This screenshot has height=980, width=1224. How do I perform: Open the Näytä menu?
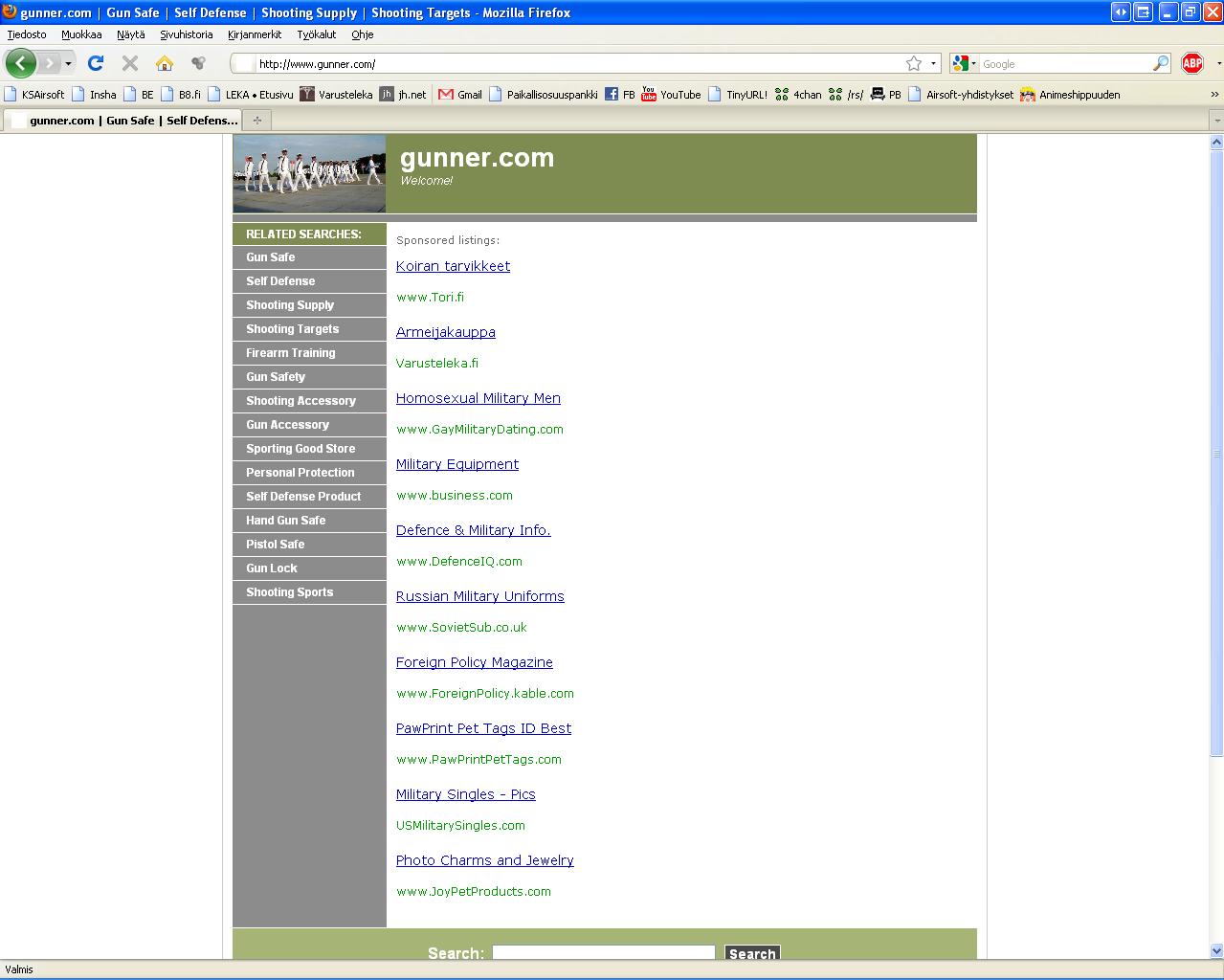[x=131, y=34]
